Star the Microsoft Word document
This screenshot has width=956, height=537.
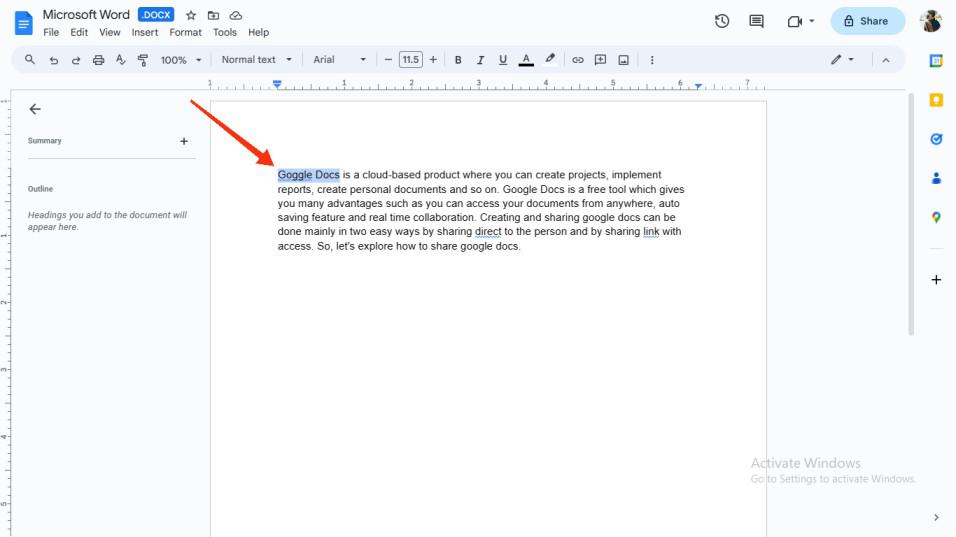pos(191,15)
